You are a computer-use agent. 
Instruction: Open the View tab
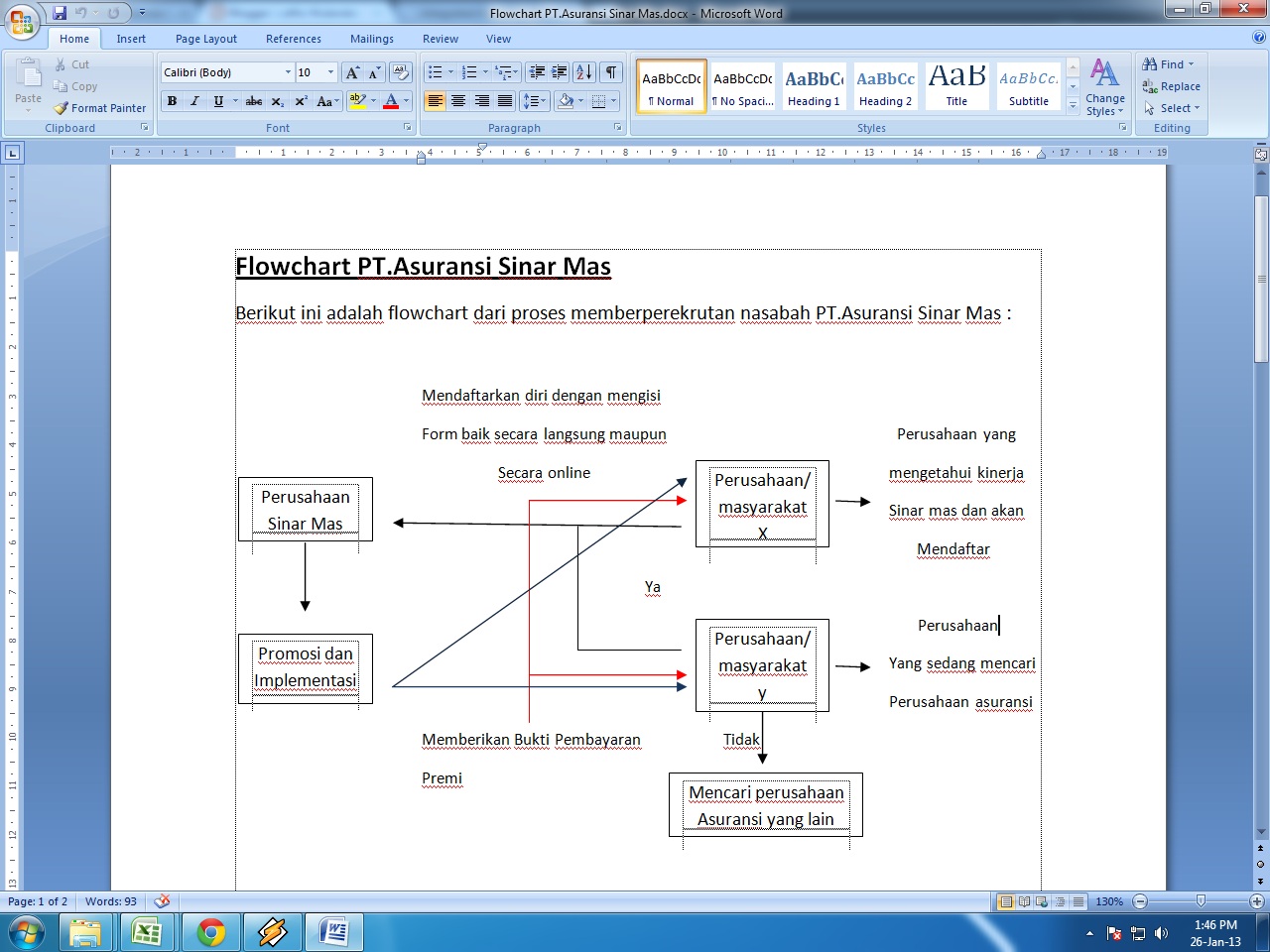[499, 39]
